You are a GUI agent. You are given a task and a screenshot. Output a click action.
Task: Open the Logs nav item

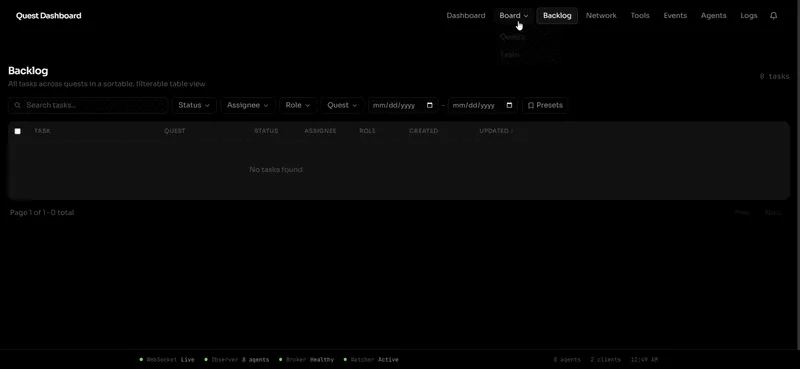point(748,16)
